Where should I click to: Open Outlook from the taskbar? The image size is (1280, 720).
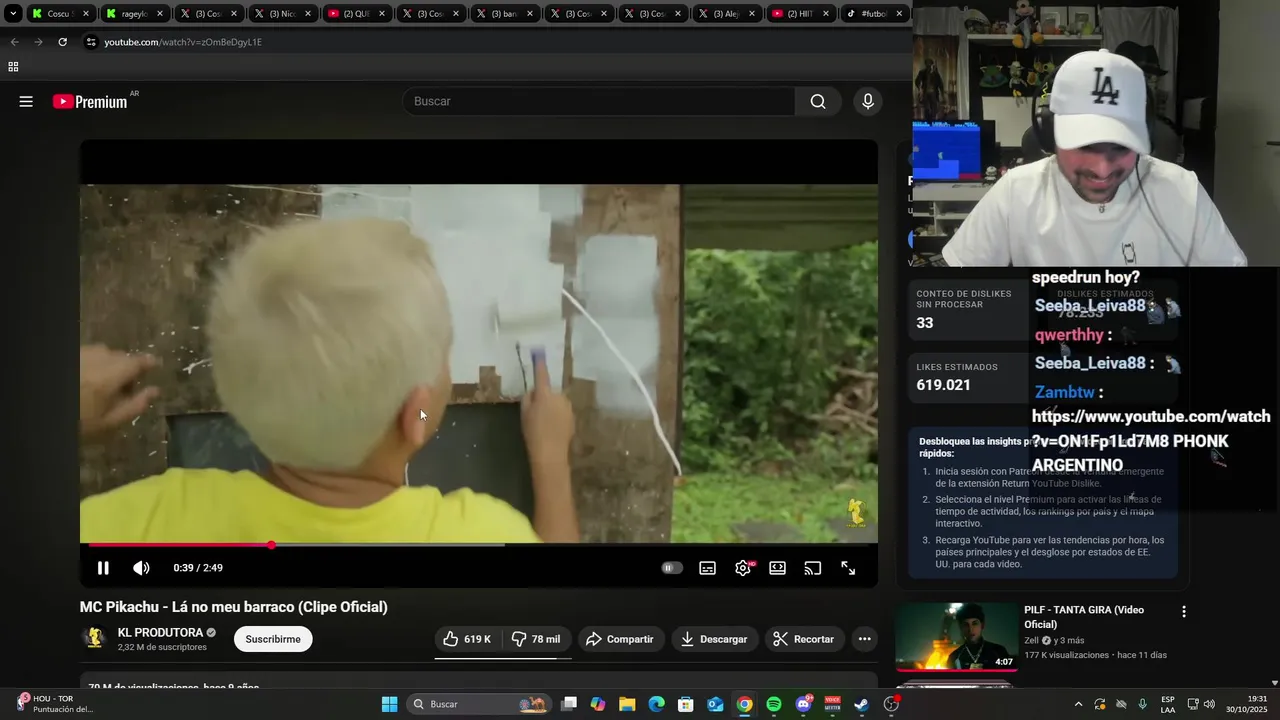(715, 704)
